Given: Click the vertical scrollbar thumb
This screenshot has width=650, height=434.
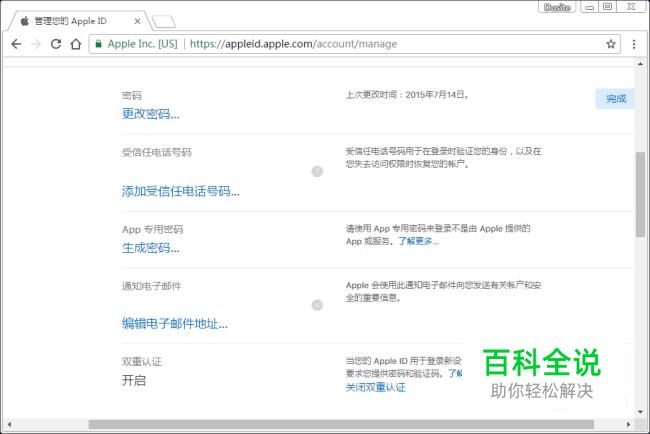Looking at the screenshot, I should pyautogui.click(x=640, y=194).
